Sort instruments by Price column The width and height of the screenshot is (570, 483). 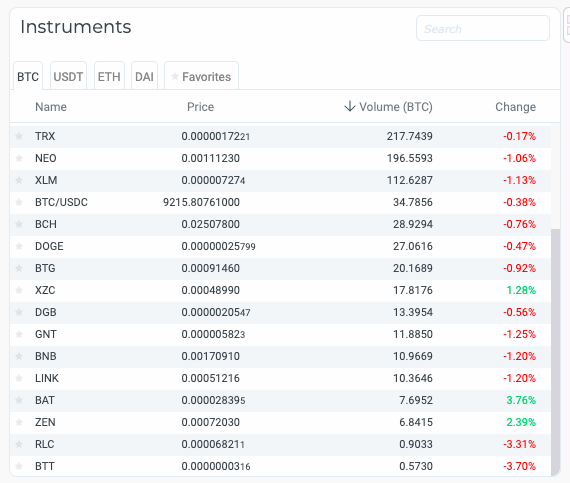(200, 107)
